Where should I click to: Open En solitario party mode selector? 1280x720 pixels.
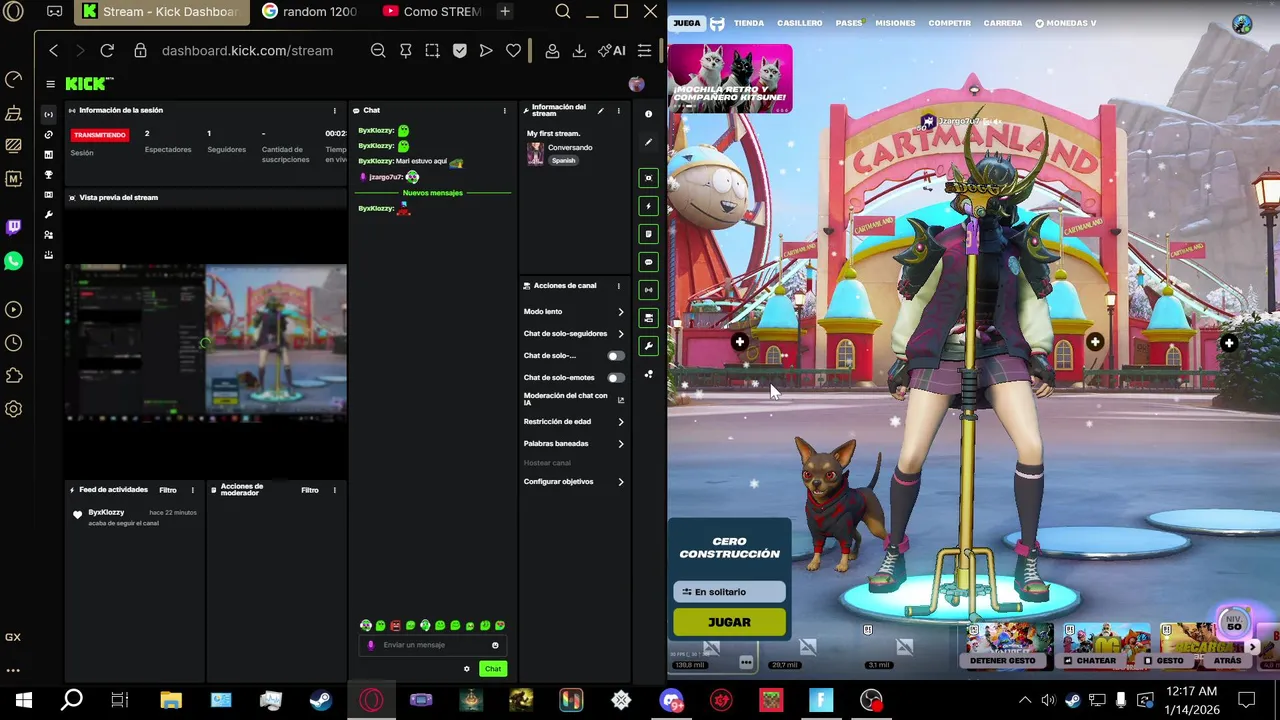coord(730,592)
